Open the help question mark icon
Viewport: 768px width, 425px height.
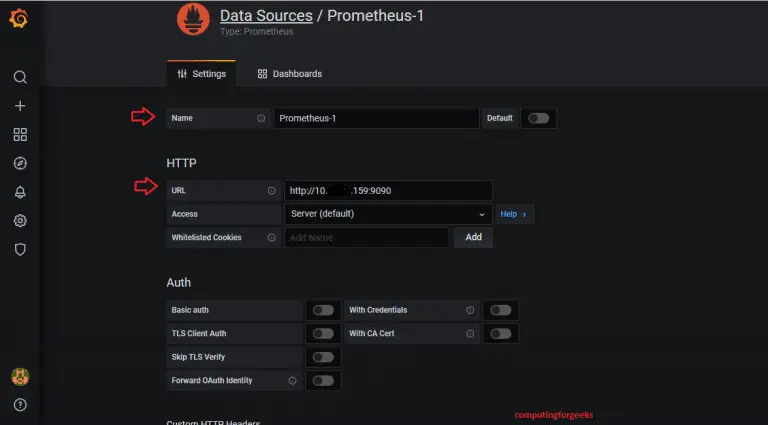[x=20, y=405]
